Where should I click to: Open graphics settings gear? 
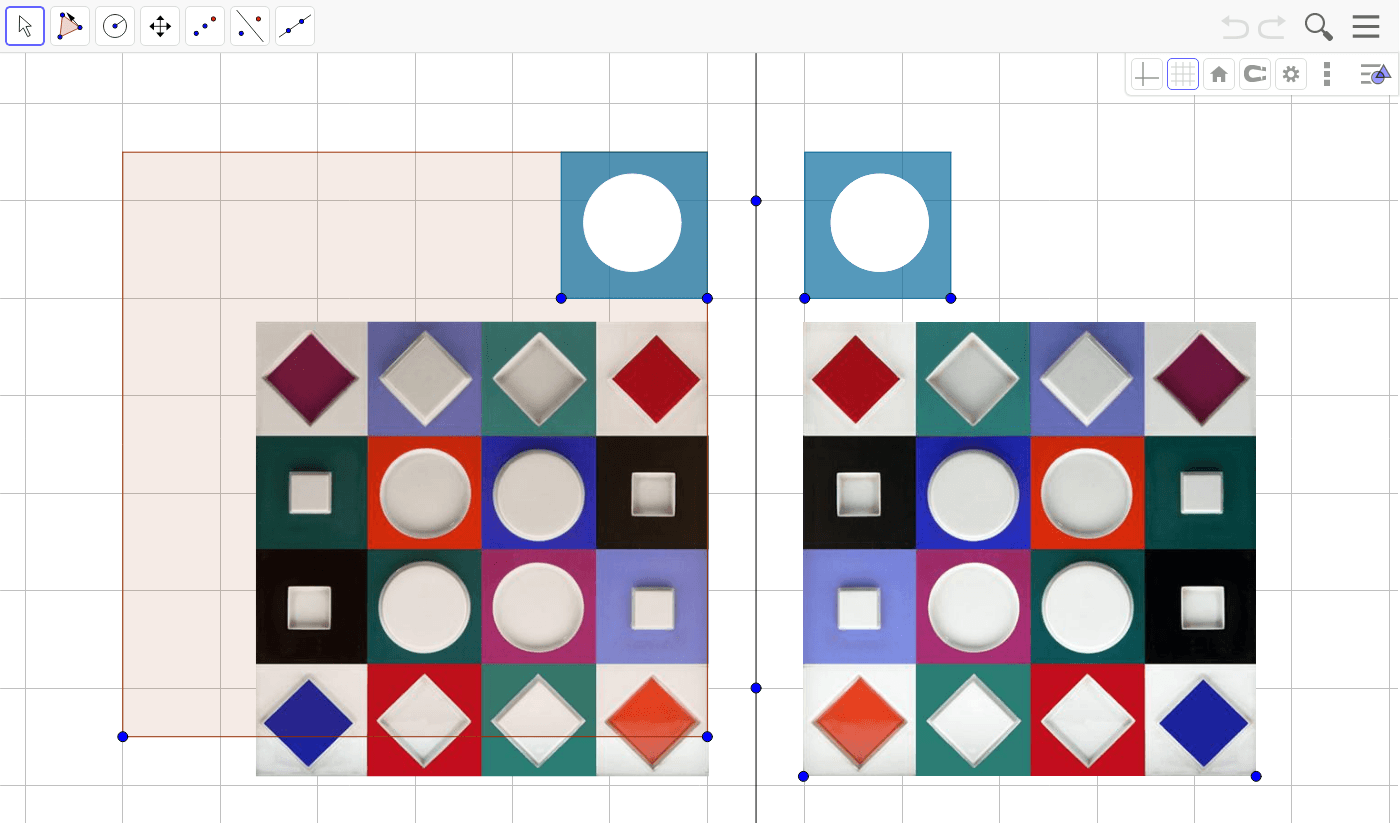click(x=1291, y=74)
